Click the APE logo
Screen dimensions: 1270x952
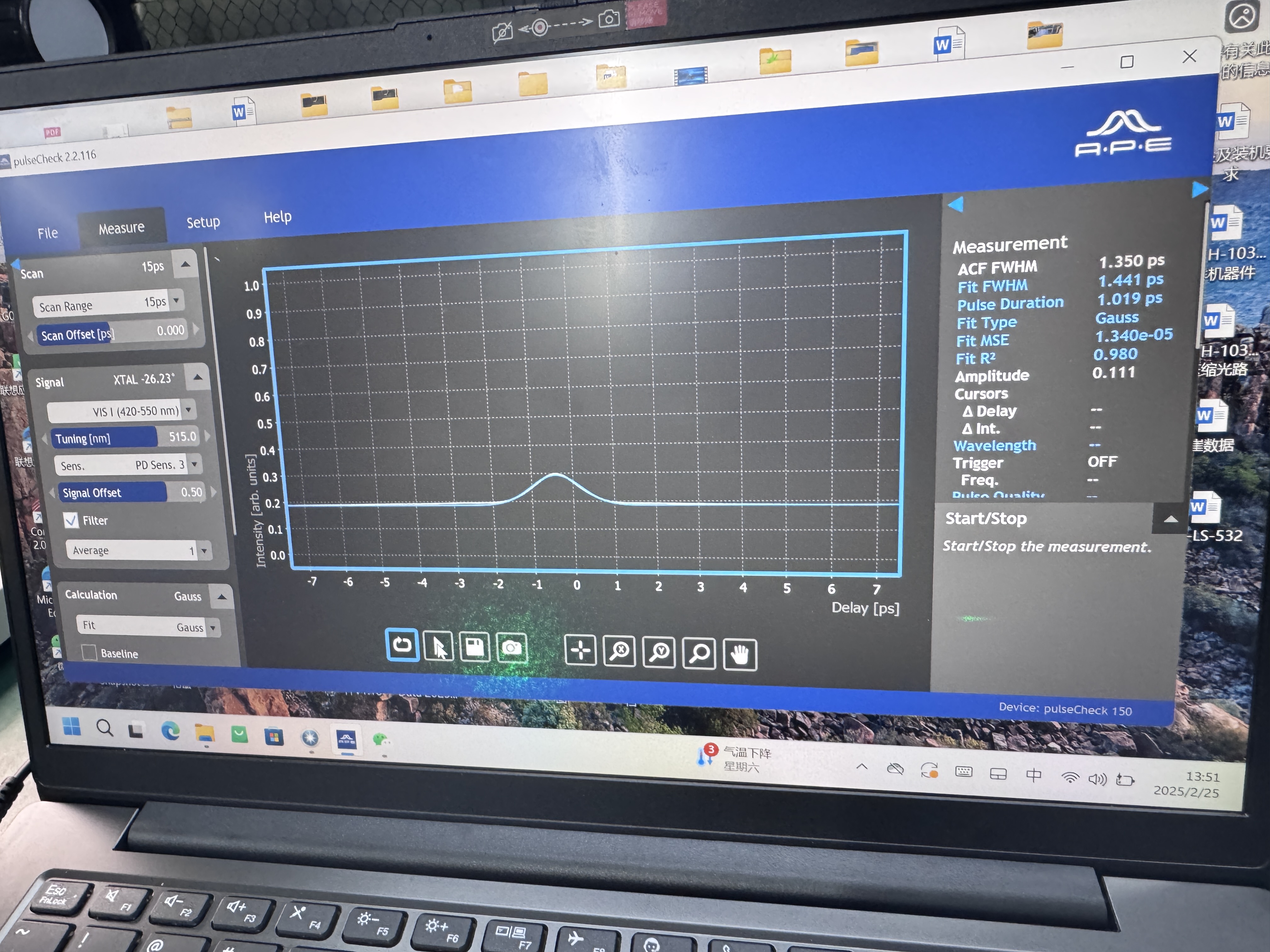1124,134
